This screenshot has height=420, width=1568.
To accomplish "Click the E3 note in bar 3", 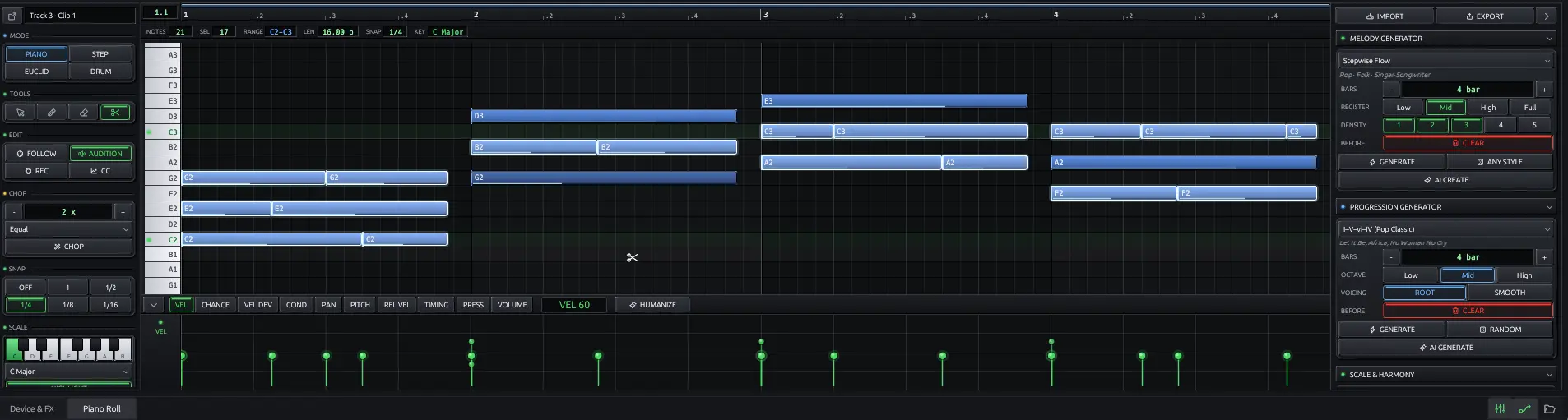I will [894, 101].
